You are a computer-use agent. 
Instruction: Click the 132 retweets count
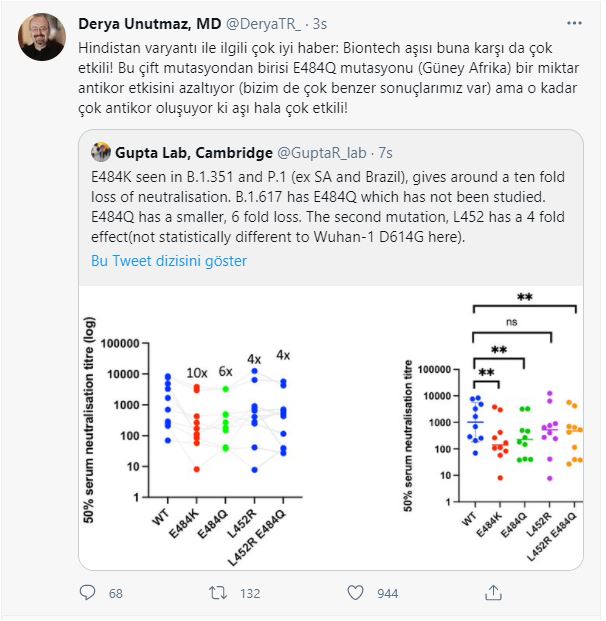pyautogui.click(x=250, y=593)
